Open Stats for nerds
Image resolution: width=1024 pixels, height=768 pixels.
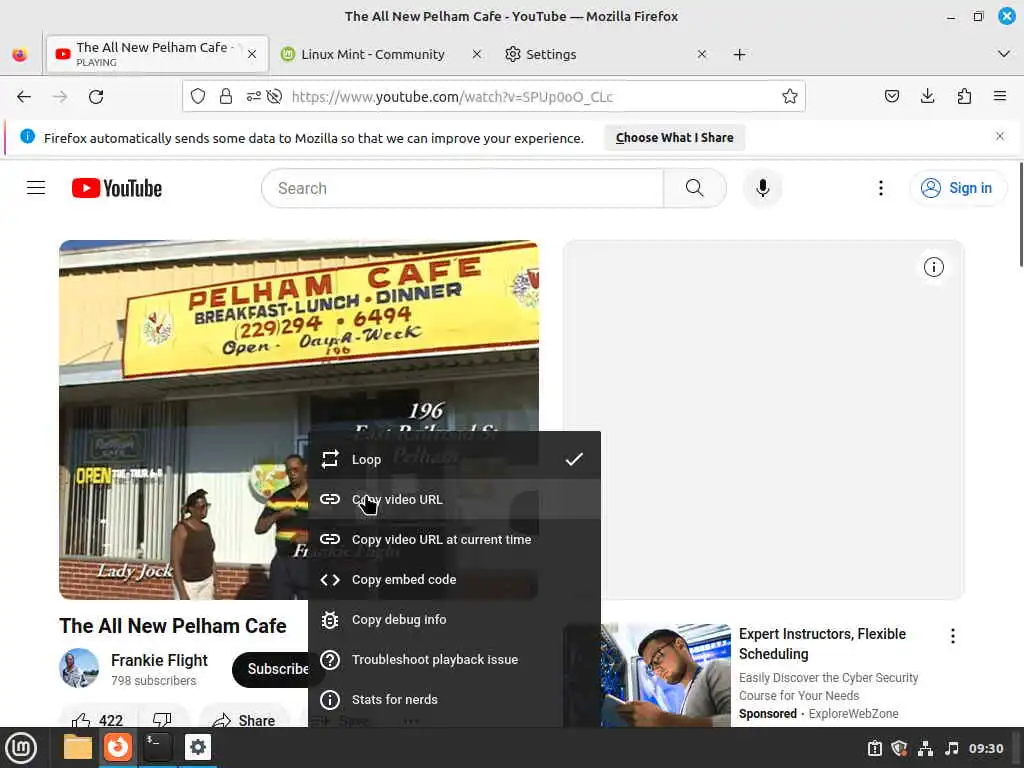pos(454,699)
